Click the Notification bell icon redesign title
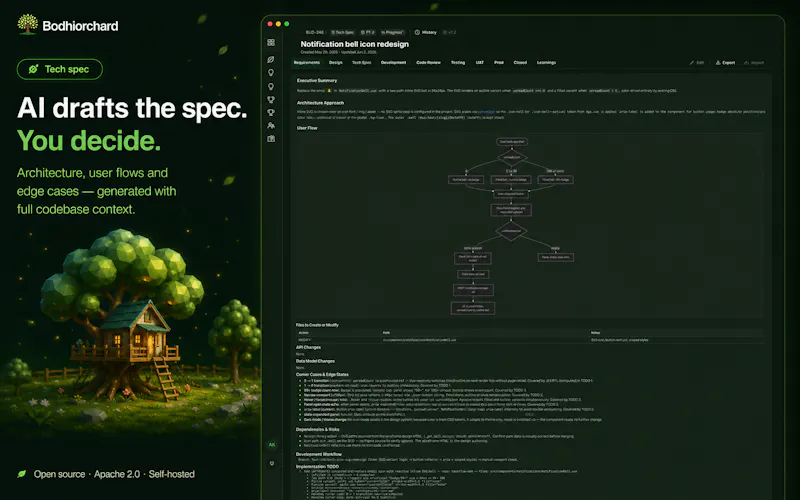 pyautogui.click(x=355, y=44)
